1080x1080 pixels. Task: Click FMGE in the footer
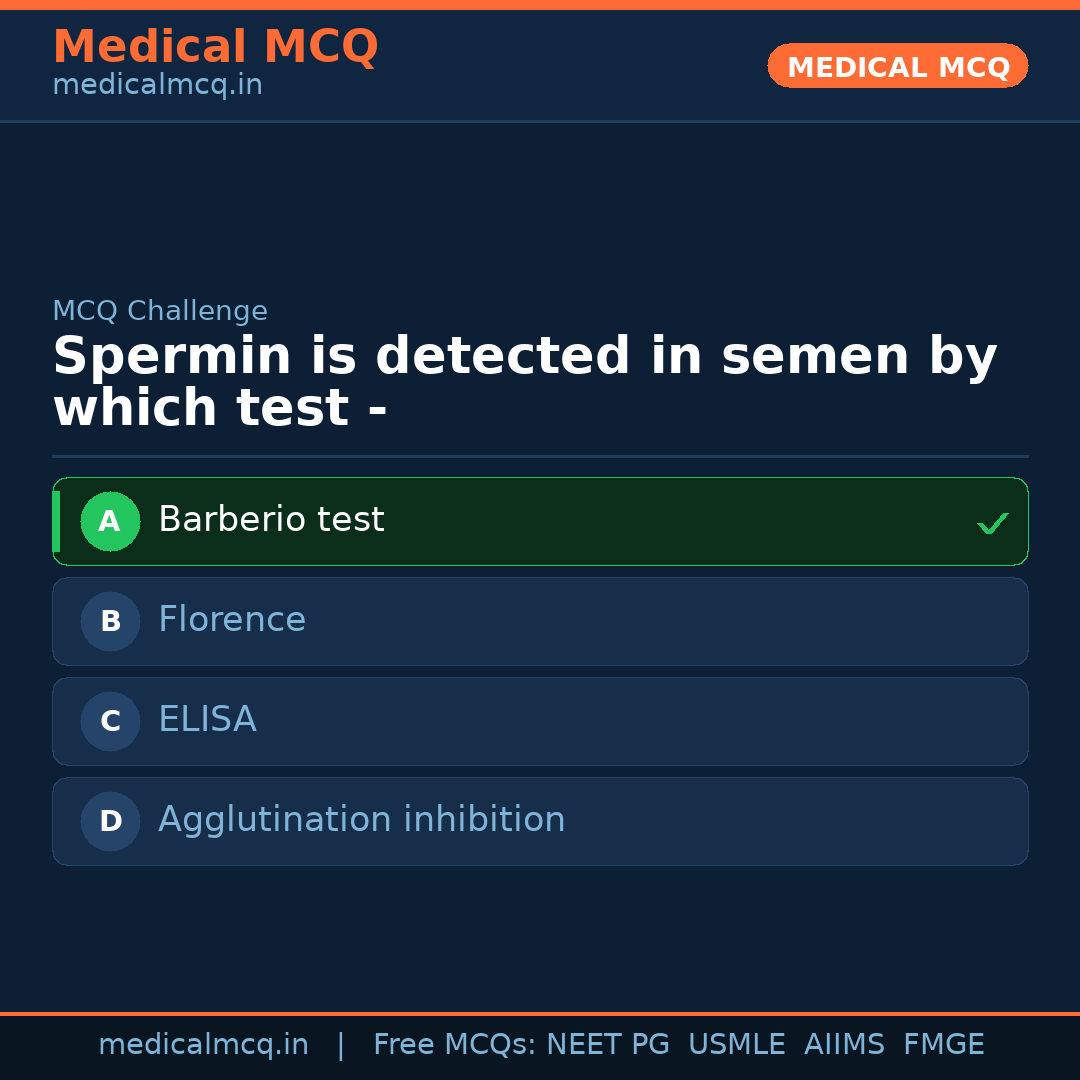[943, 1045]
